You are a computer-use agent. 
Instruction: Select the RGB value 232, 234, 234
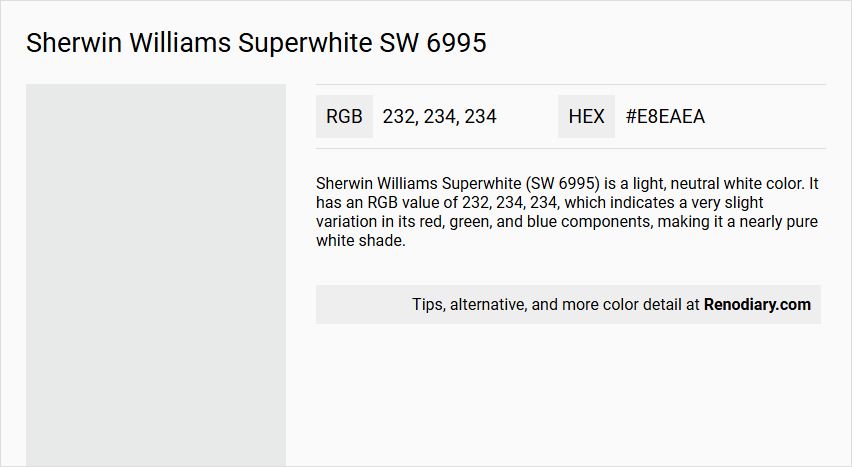coord(439,117)
